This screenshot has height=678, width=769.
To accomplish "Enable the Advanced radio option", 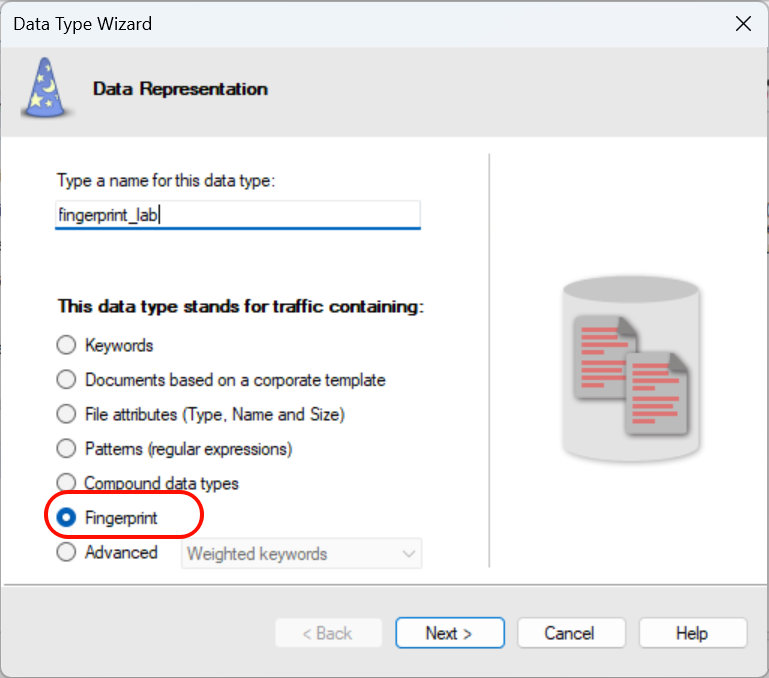I will coord(66,552).
